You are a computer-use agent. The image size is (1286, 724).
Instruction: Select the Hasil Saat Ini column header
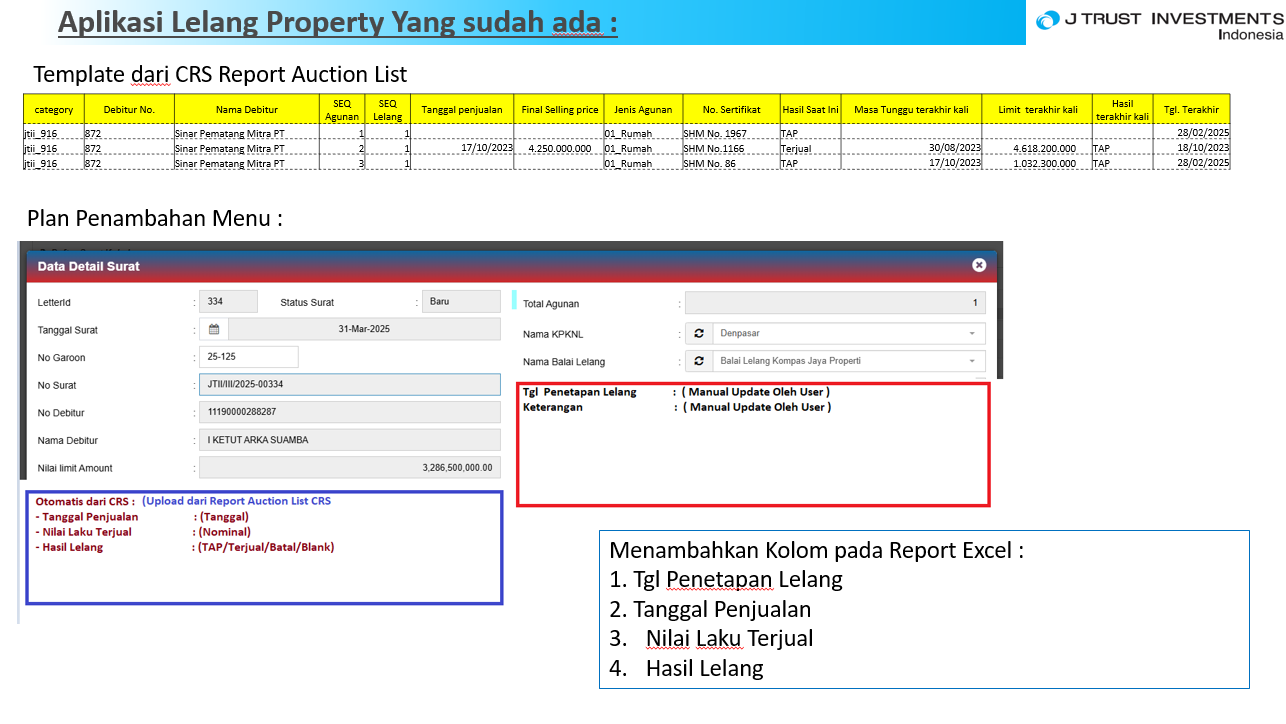[810, 109]
